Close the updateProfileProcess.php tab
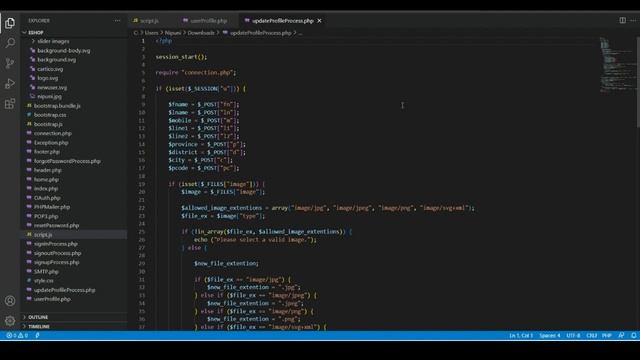The image size is (640, 360). [x=319, y=21]
